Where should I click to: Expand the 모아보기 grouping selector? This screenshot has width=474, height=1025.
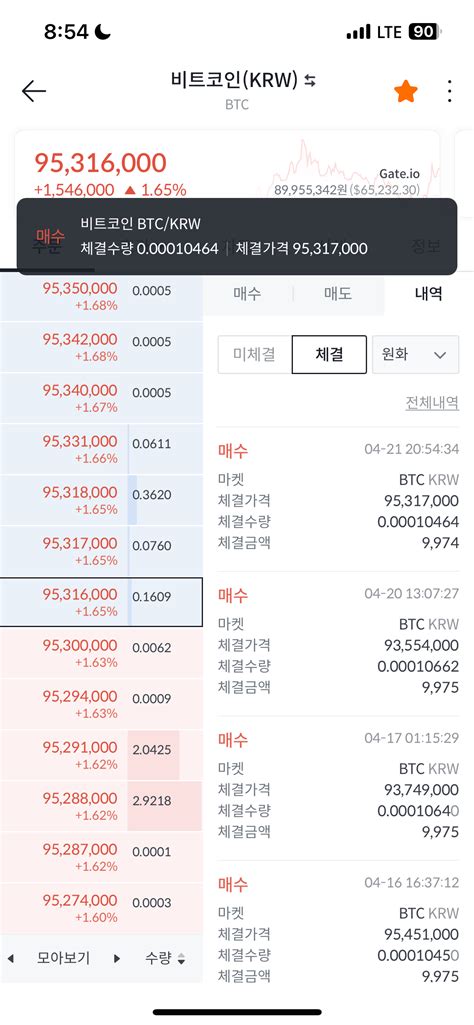click(x=63, y=959)
